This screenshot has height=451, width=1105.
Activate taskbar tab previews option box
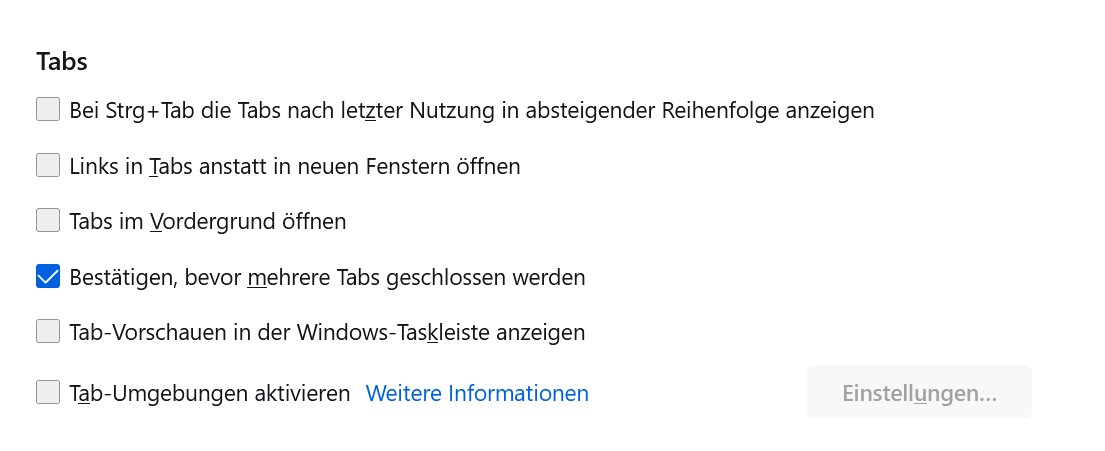pyautogui.click(x=48, y=332)
